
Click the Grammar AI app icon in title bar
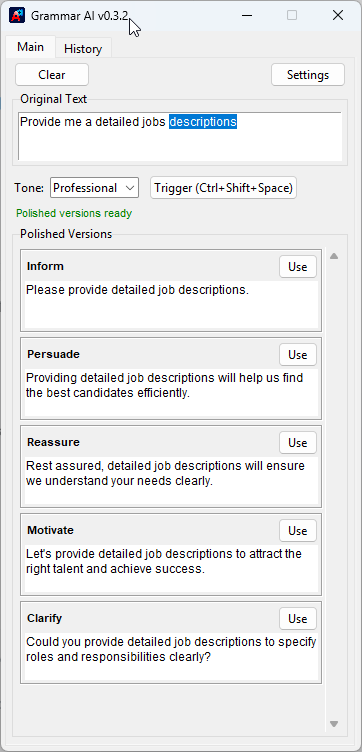click(x=17, y=16)
